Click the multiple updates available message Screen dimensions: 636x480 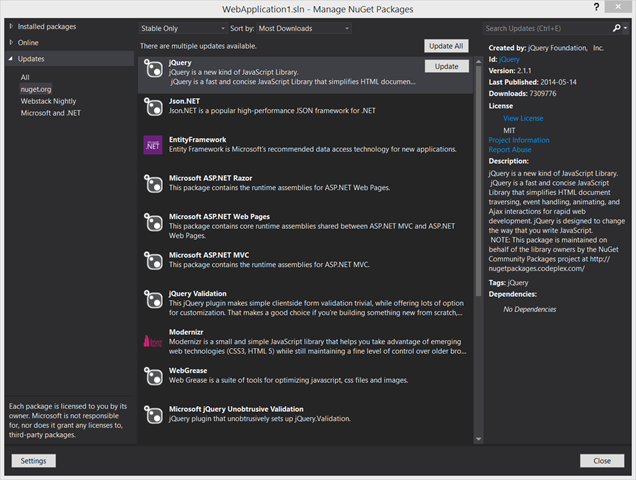click(198, 46)
